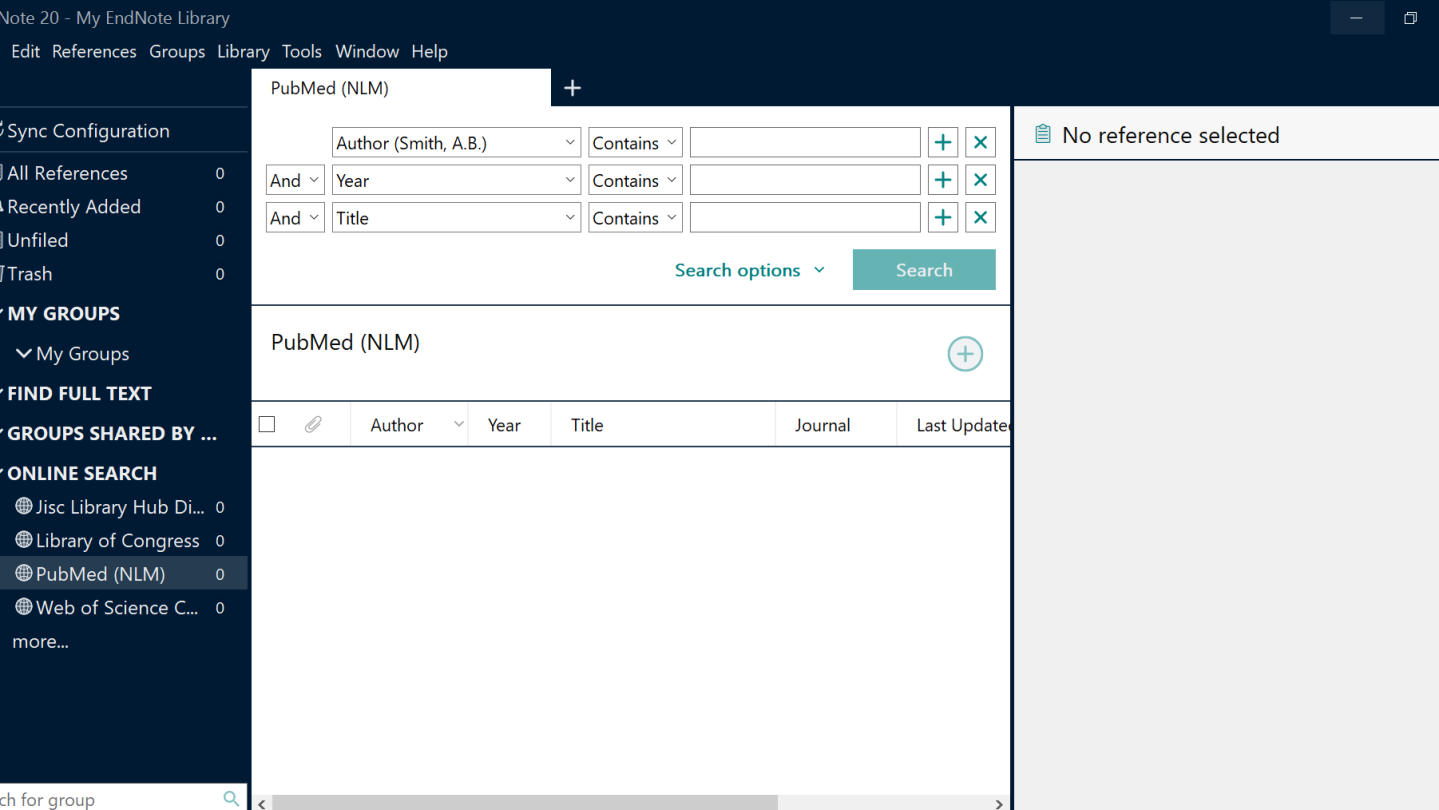This screenshot has height=810, width=1439.
Task: Collapse the My Groups tree item
Action: tap(24, 354)
